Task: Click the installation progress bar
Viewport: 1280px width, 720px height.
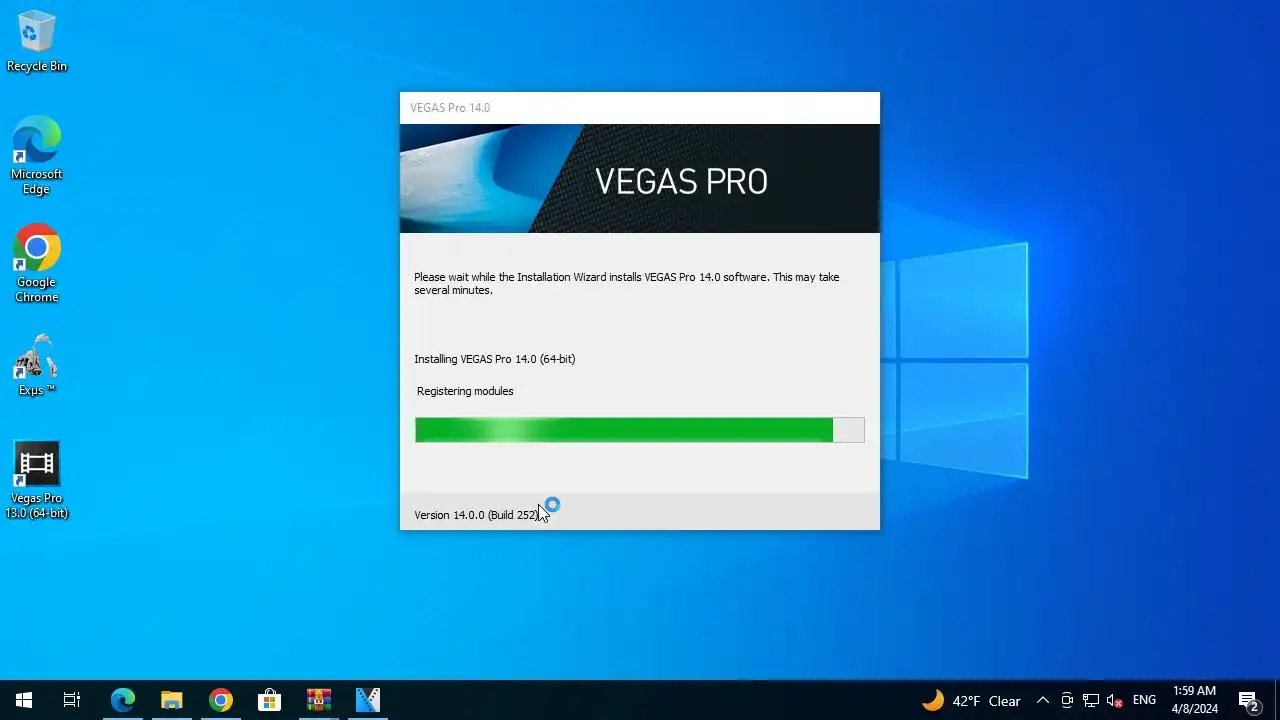Action: pyautogui.click(x=640, y=430)
